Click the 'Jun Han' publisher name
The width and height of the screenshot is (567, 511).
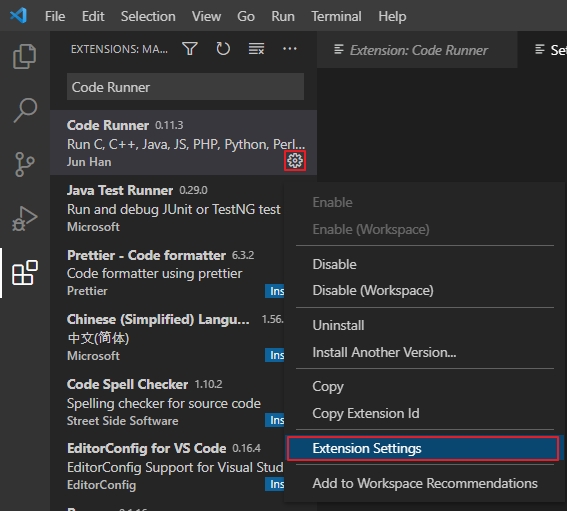pos(89,162)
